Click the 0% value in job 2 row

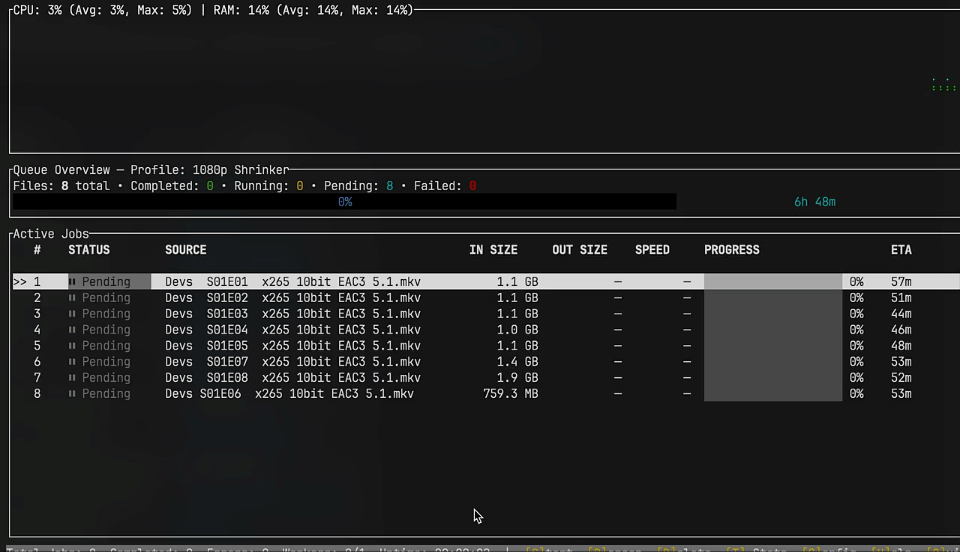(x=857, y=298)
